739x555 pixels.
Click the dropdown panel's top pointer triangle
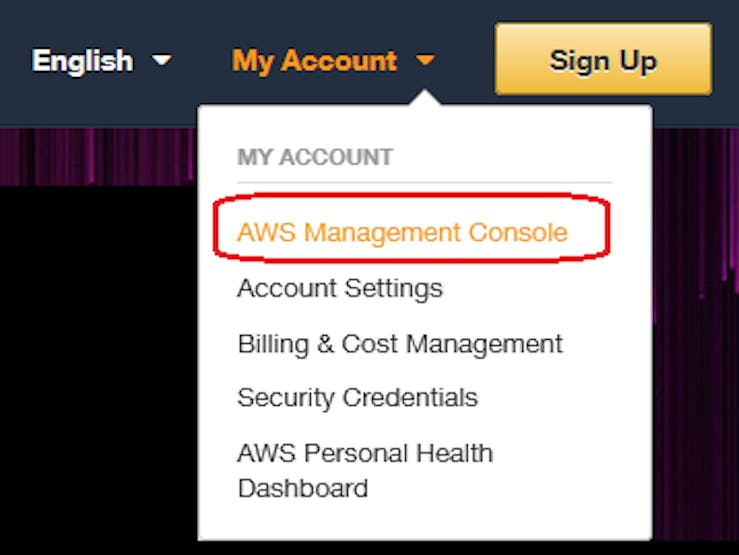pyautogui.click(x=425, y=97)
